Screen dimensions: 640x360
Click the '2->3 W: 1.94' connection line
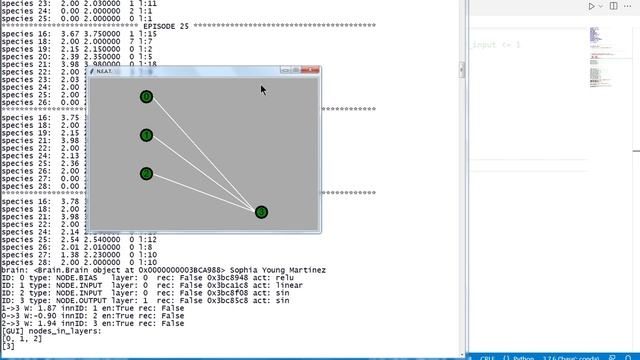point(93,323)
